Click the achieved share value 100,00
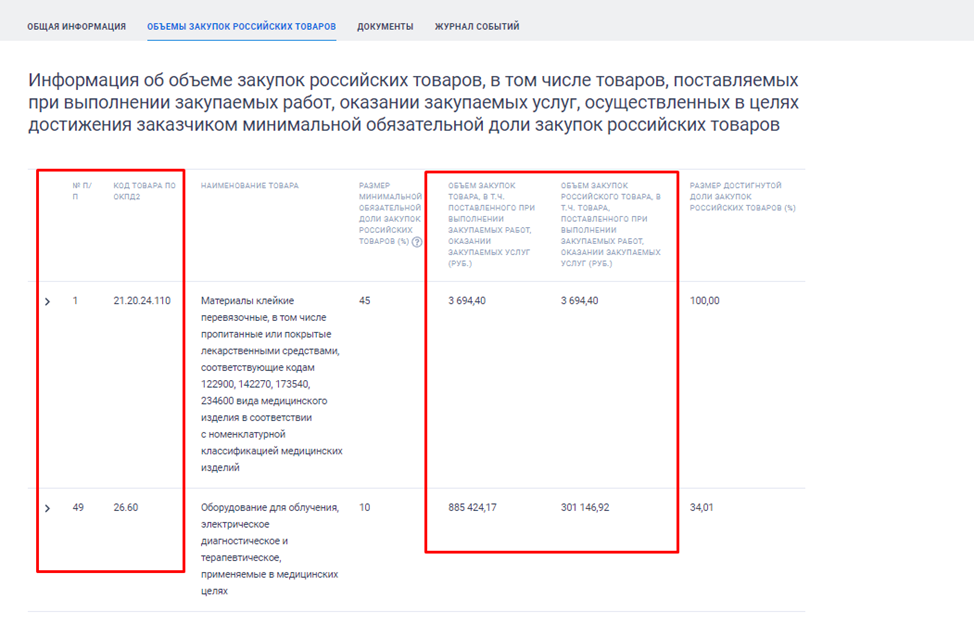The height and width of the screenshot is (637, 974). (x=705, y=301)
